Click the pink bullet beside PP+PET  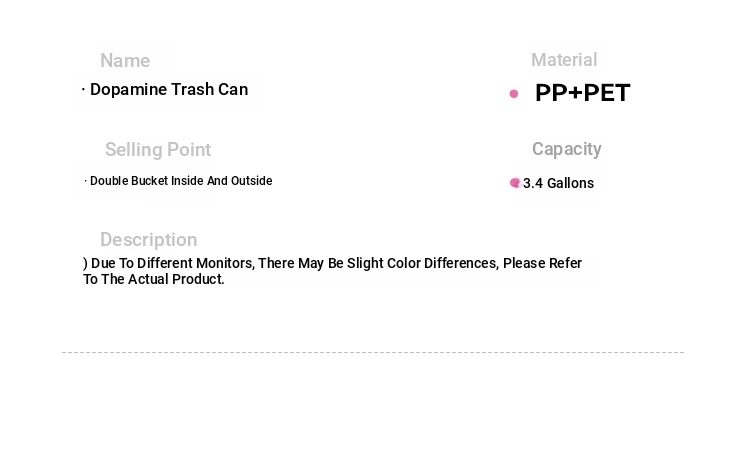pos(514,94)
